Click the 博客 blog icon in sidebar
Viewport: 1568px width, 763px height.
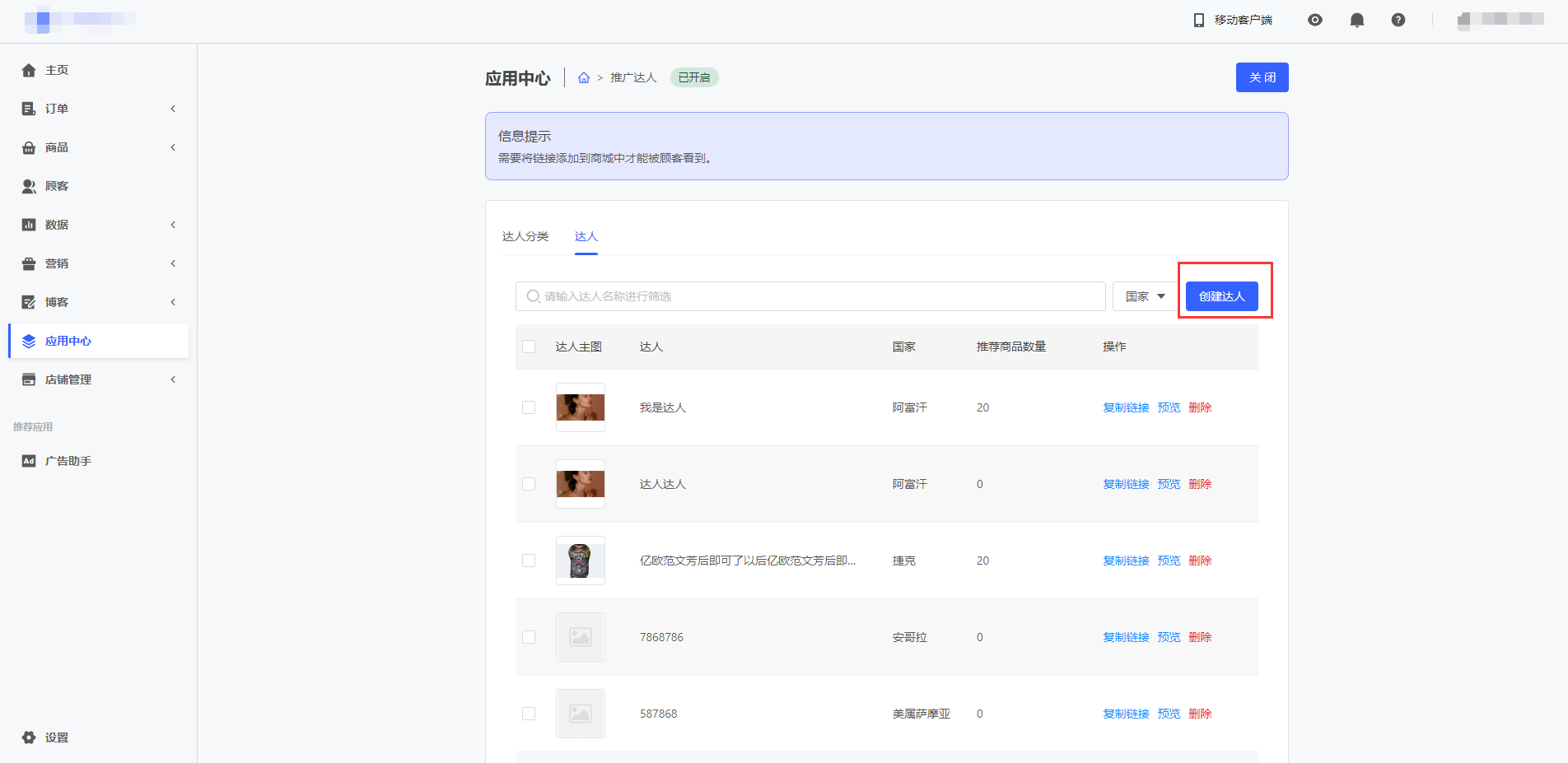pyautogui.click(x=29, y=302)
